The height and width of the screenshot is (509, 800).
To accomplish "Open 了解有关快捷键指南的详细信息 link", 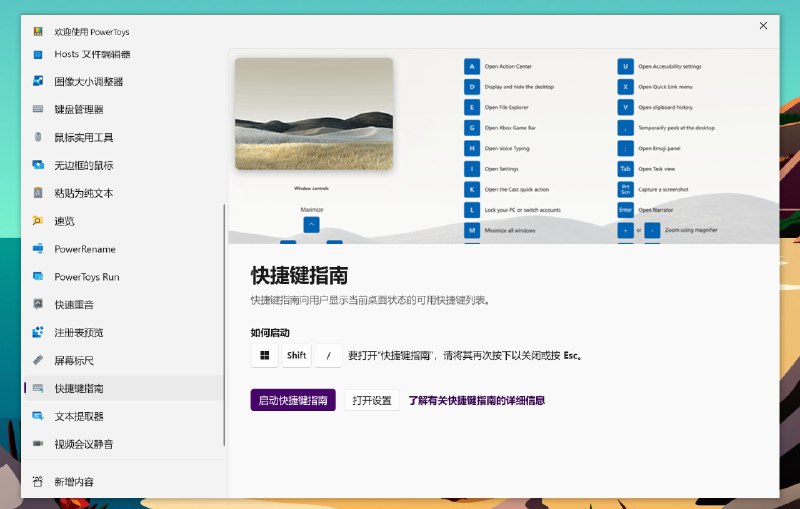I will [476, 400].
